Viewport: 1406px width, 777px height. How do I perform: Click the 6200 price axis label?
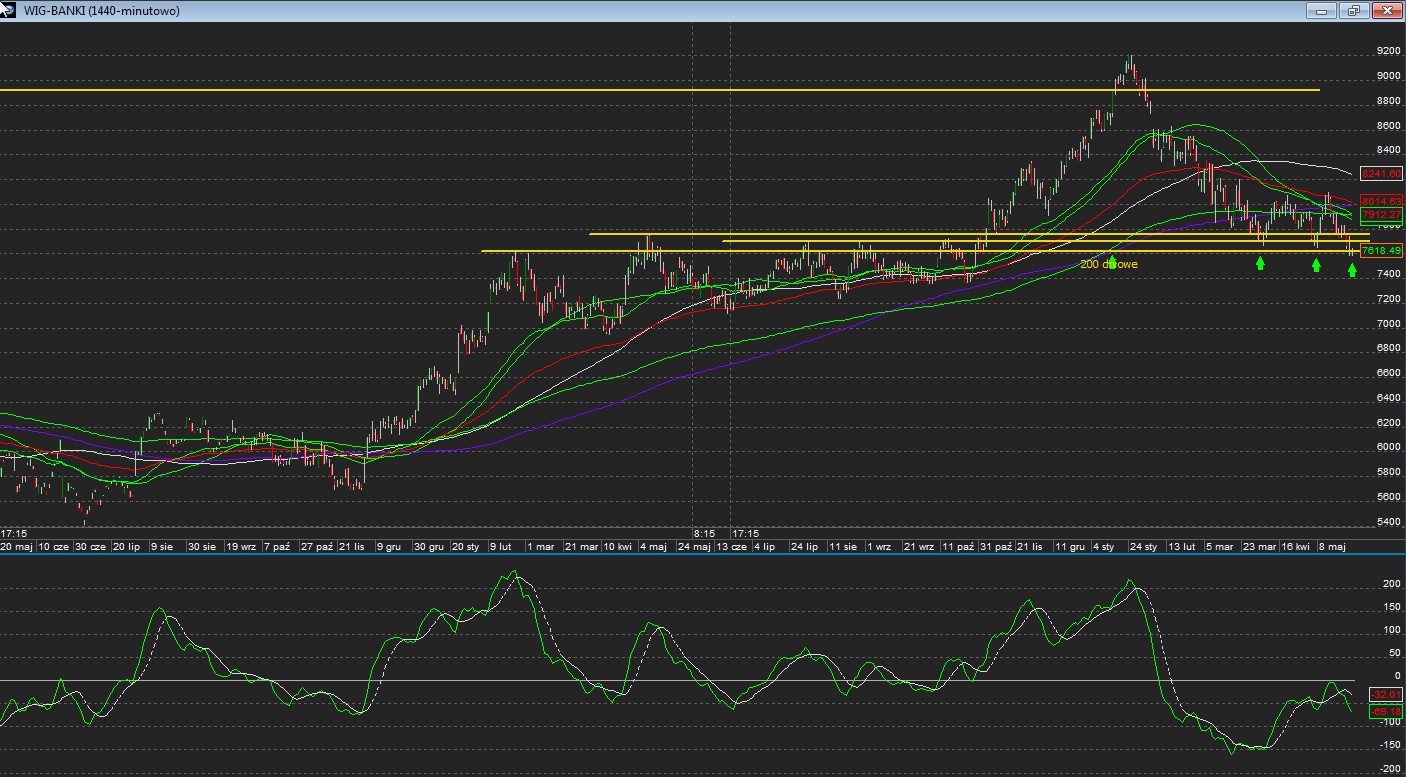click(1388, 423)
